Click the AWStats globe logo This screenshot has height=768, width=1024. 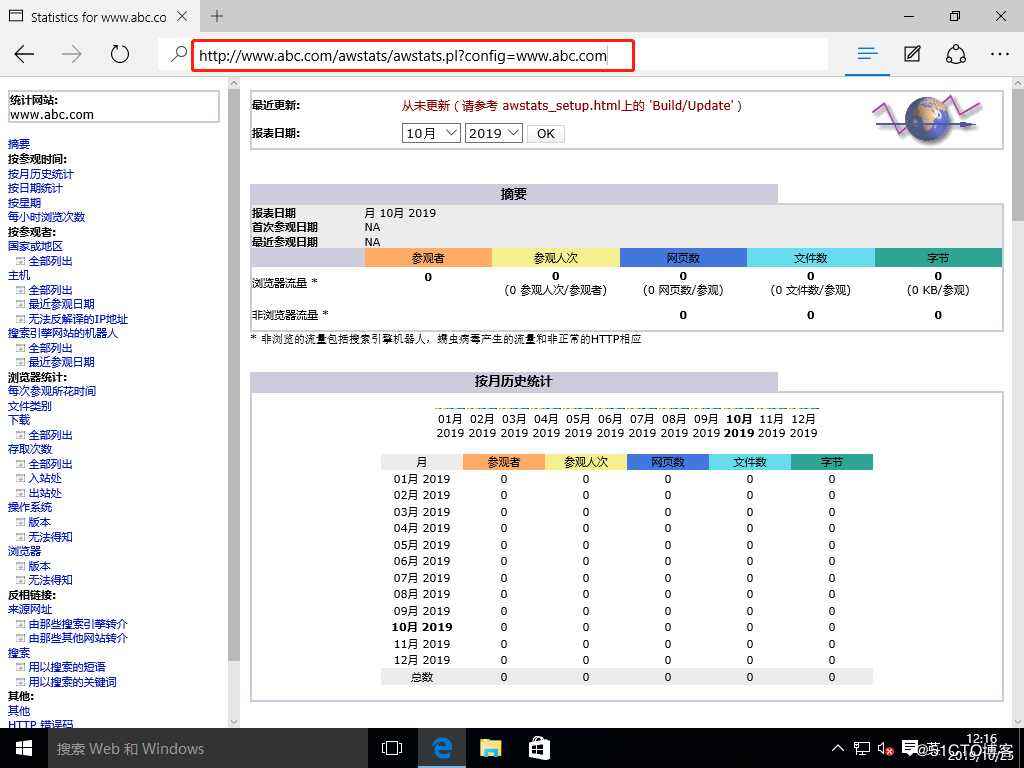coord(927,119)
